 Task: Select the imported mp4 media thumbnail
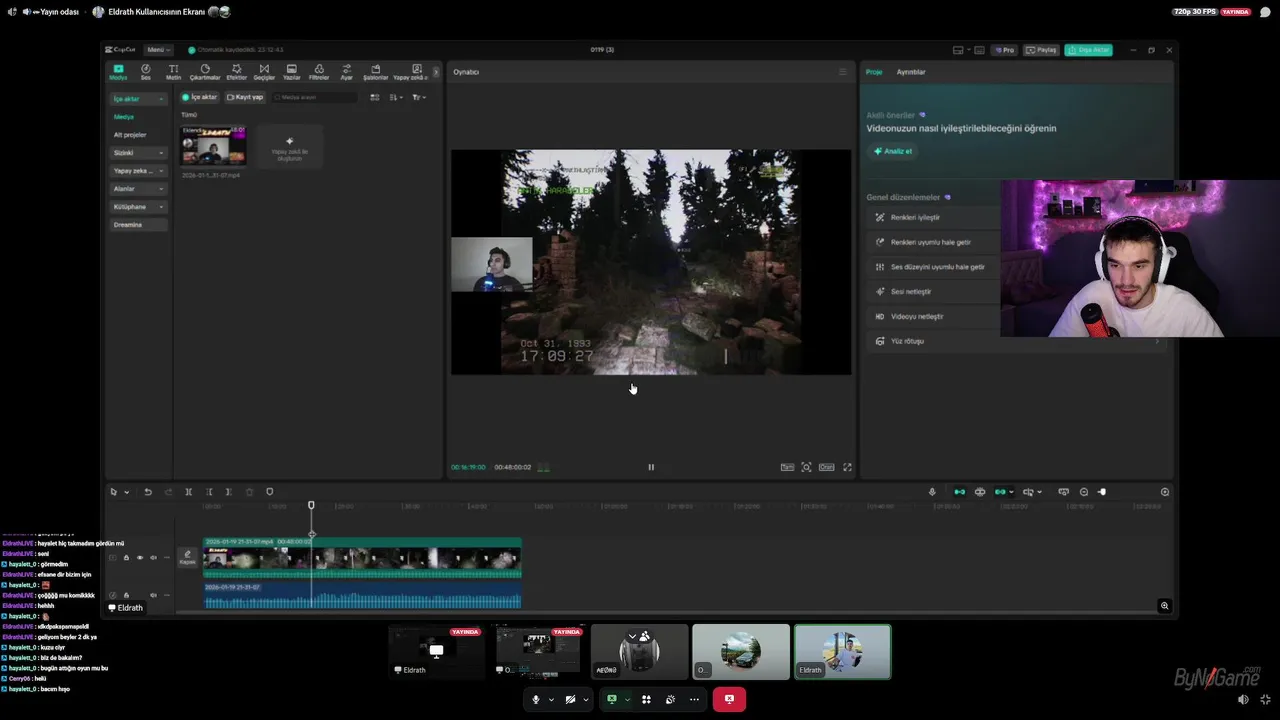213,146
